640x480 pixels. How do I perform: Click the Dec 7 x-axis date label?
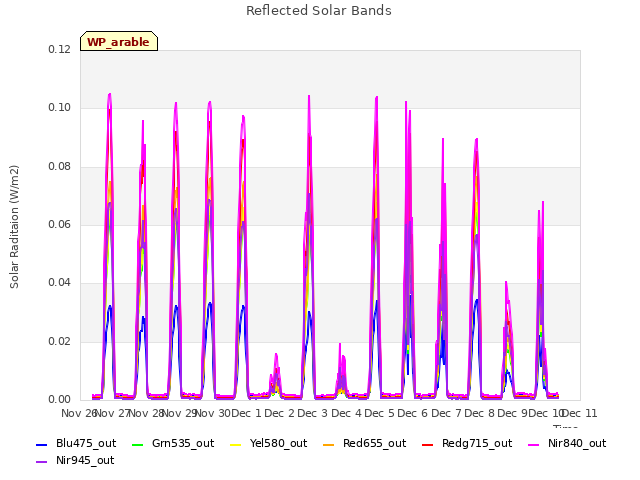(x=447, y=413)
